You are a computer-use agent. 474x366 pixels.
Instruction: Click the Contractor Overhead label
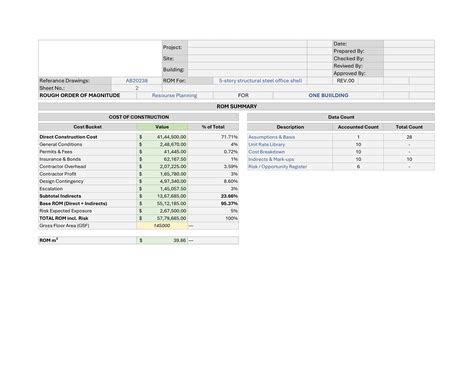coord(63,166)
